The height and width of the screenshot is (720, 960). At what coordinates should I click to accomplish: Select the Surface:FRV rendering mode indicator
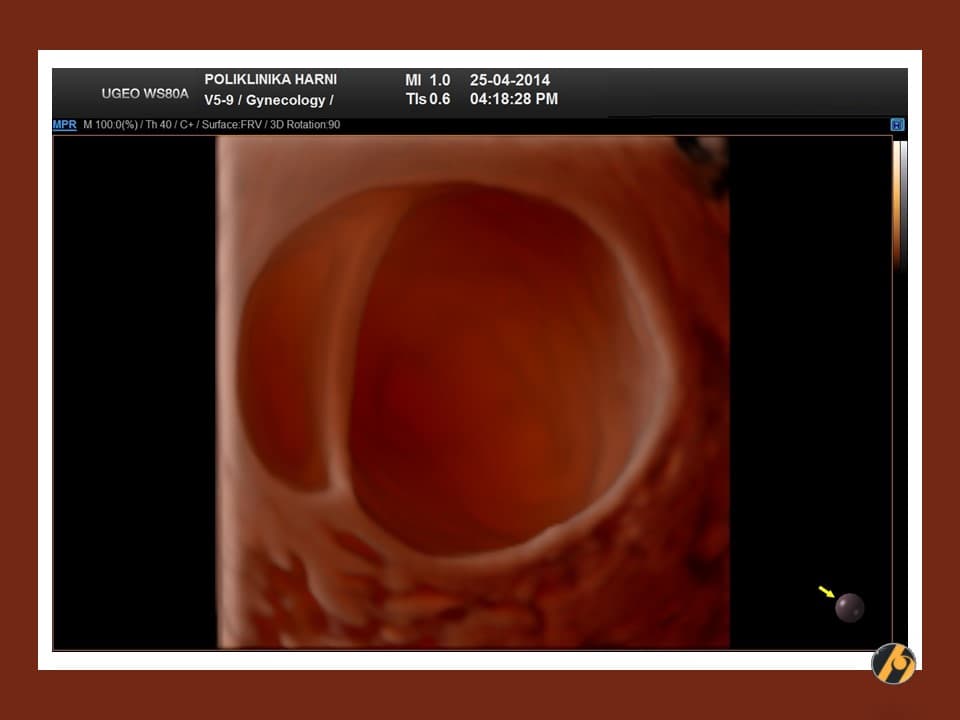[232, 125]
